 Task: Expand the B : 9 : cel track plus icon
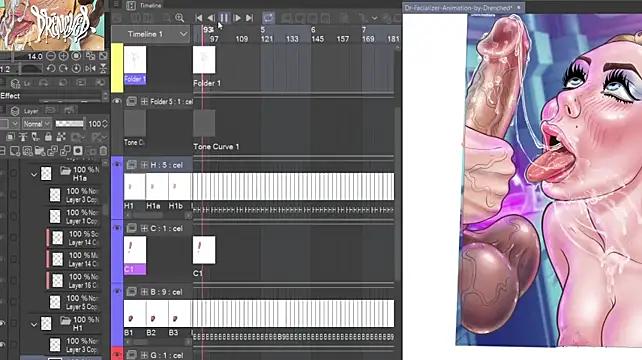[x=144, y=292]
